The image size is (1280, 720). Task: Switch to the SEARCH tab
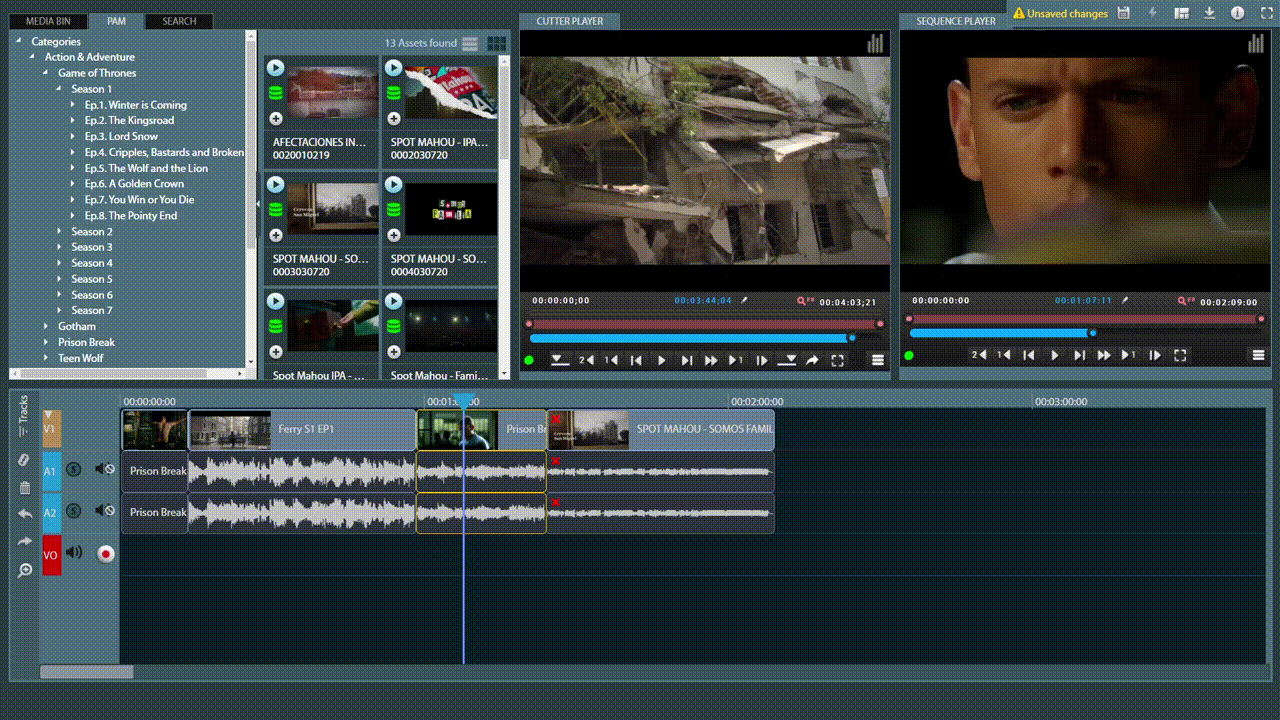(x=179, y=21)
